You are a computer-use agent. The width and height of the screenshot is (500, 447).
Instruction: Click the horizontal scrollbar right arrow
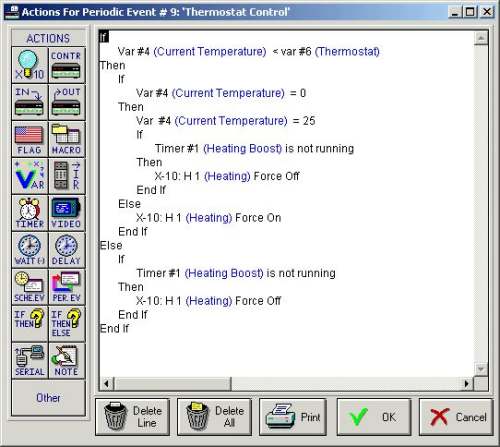point(467,384)
